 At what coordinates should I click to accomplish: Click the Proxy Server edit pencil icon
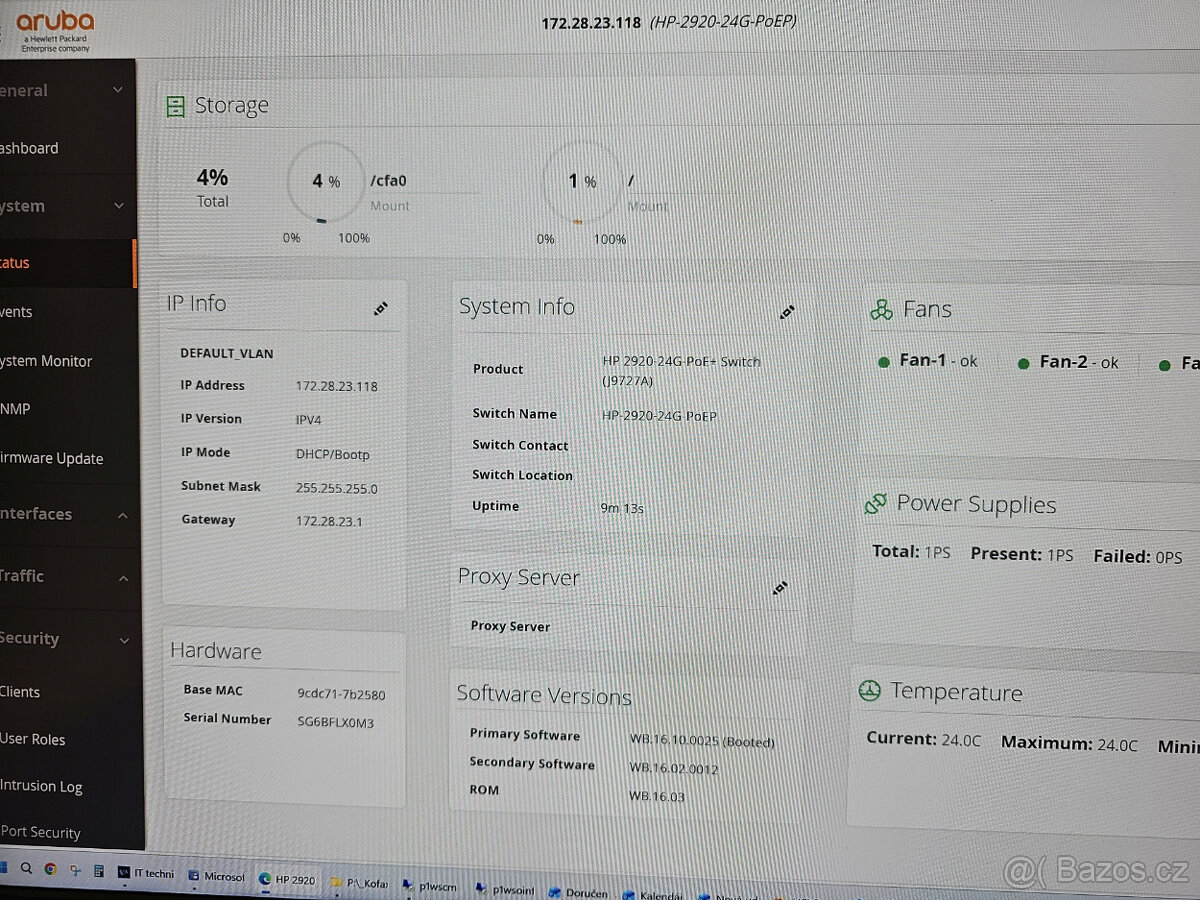[779, 589]
